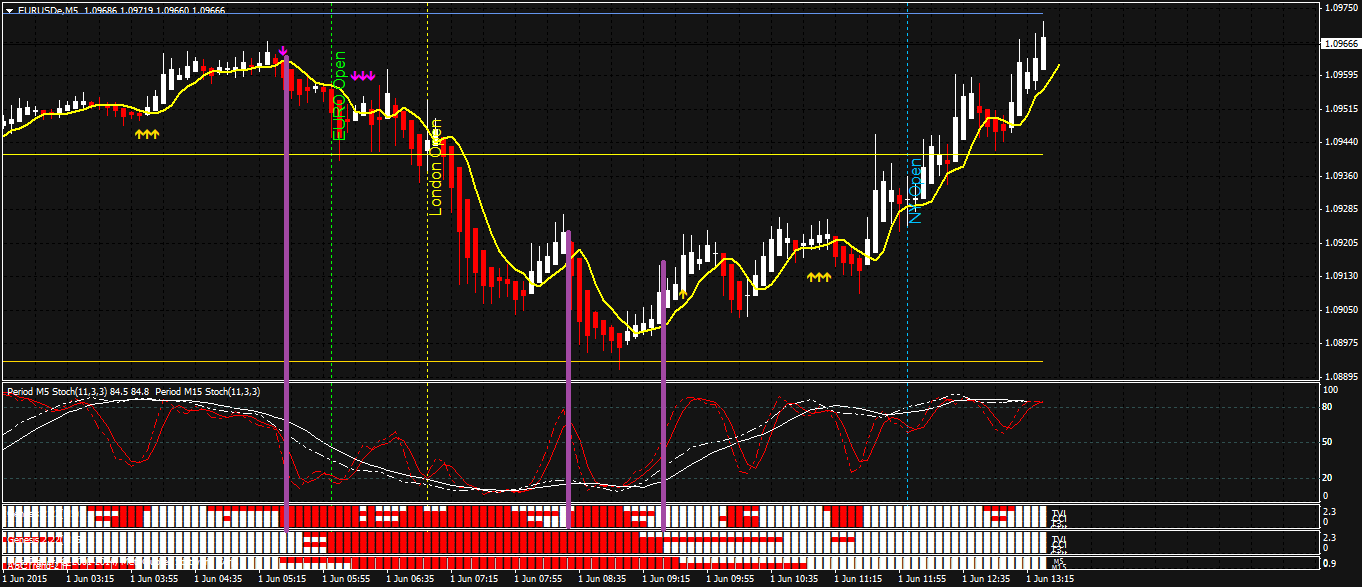1362x587 pixels.
Task: Click the gold triple up-arrows near the chart start
Action: click(x=146, y=131)
